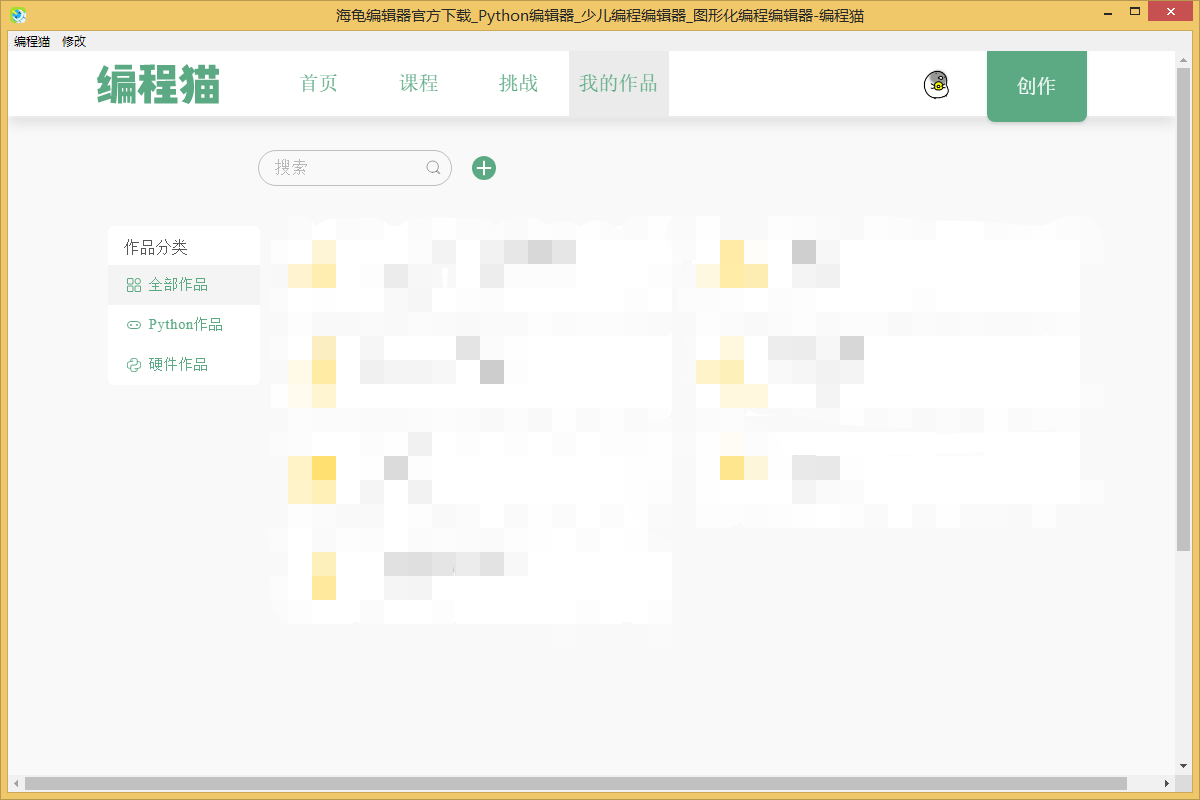
Task: Open the 修改 menu
Action: [74, 42]
